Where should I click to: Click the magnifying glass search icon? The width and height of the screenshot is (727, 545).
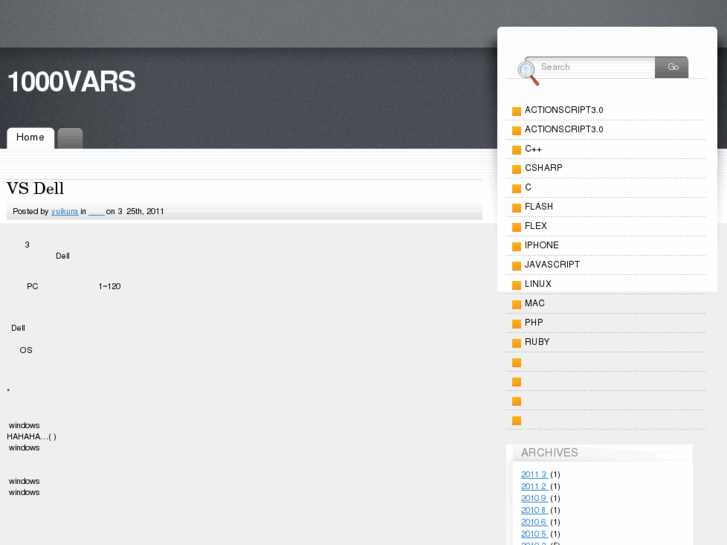pyautogui.click(x=528, y=73)
